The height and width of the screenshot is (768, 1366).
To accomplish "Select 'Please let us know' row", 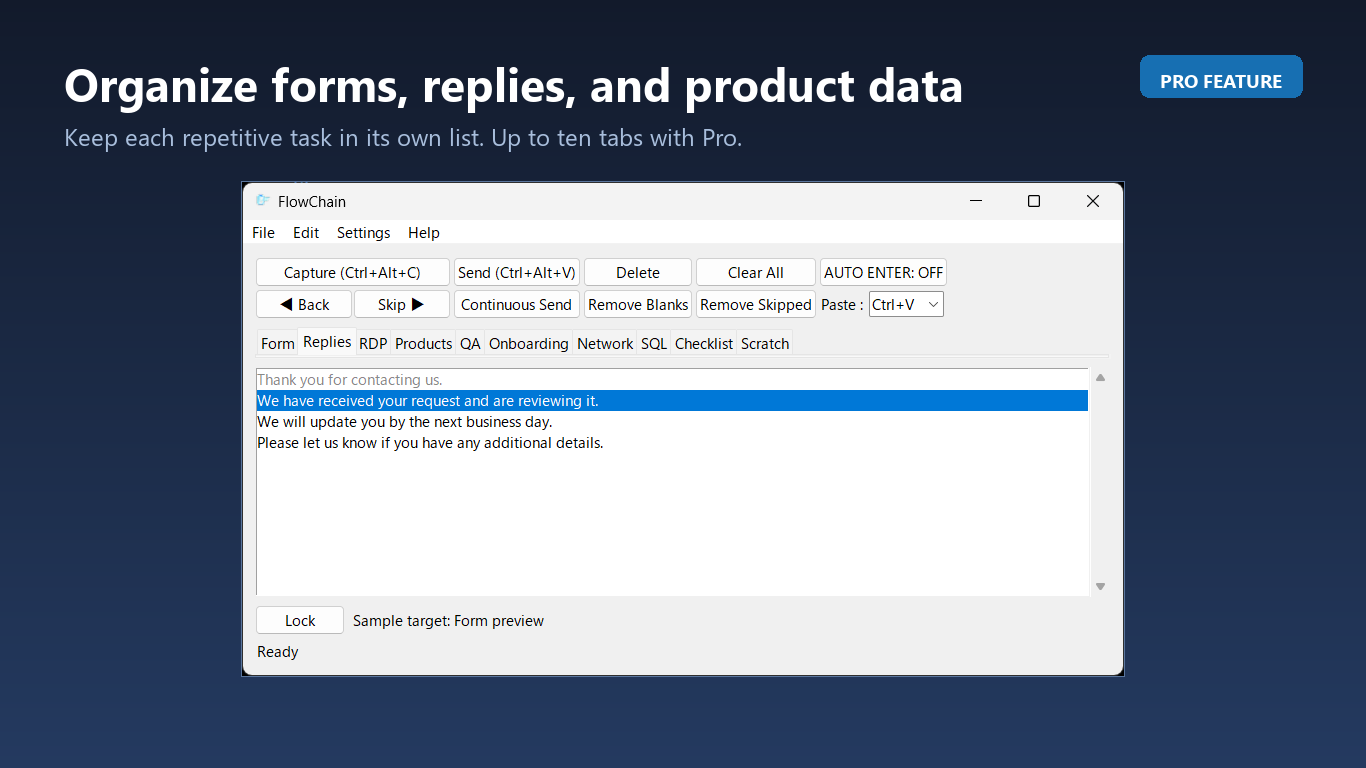I will point(672,442).
